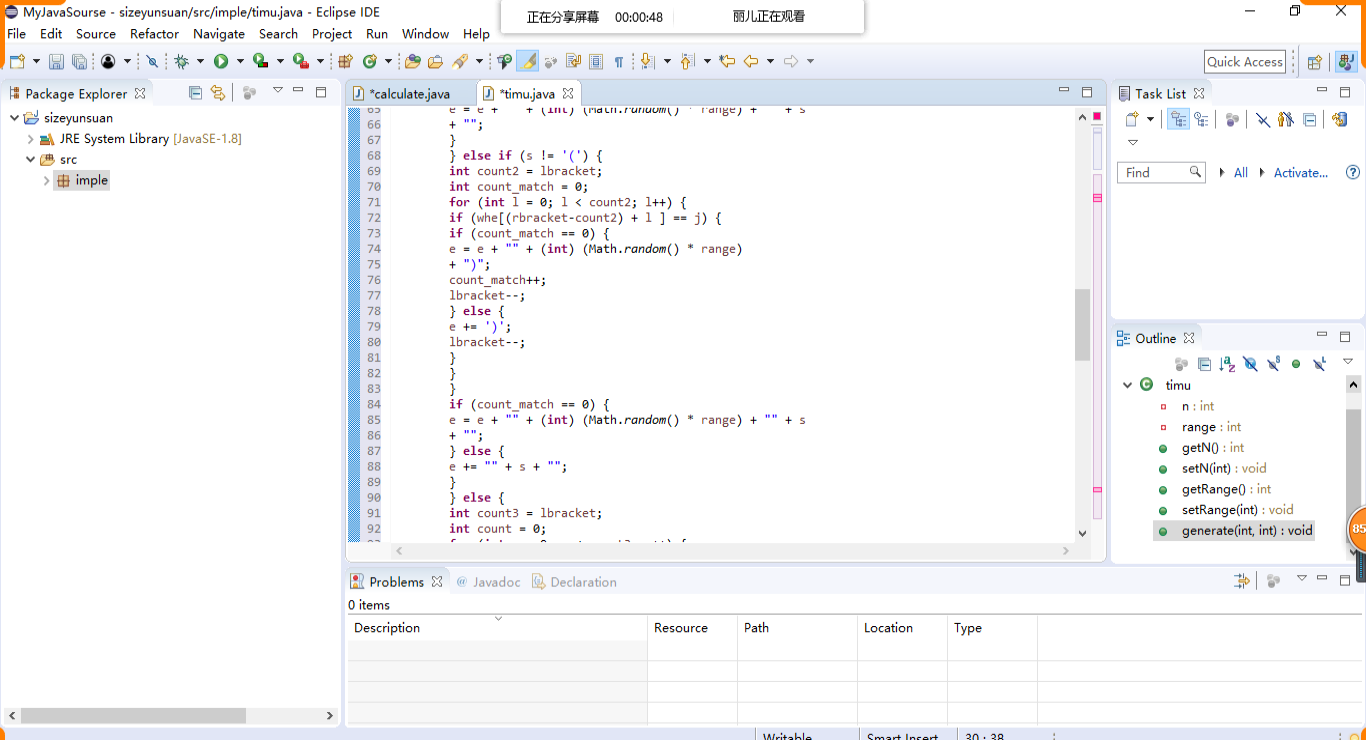1366x740 pixels.
Task: Open Package Explorer view menu triangle
Action: (x=278, y=91)
